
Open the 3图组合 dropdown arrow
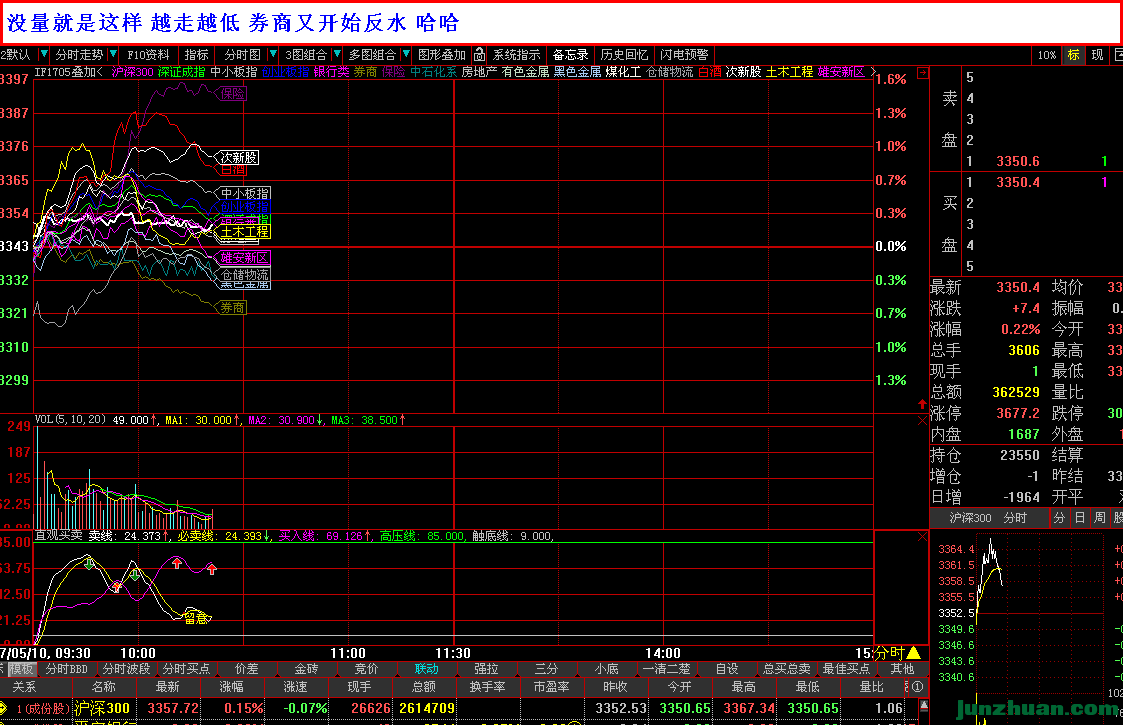coord(337,55)
